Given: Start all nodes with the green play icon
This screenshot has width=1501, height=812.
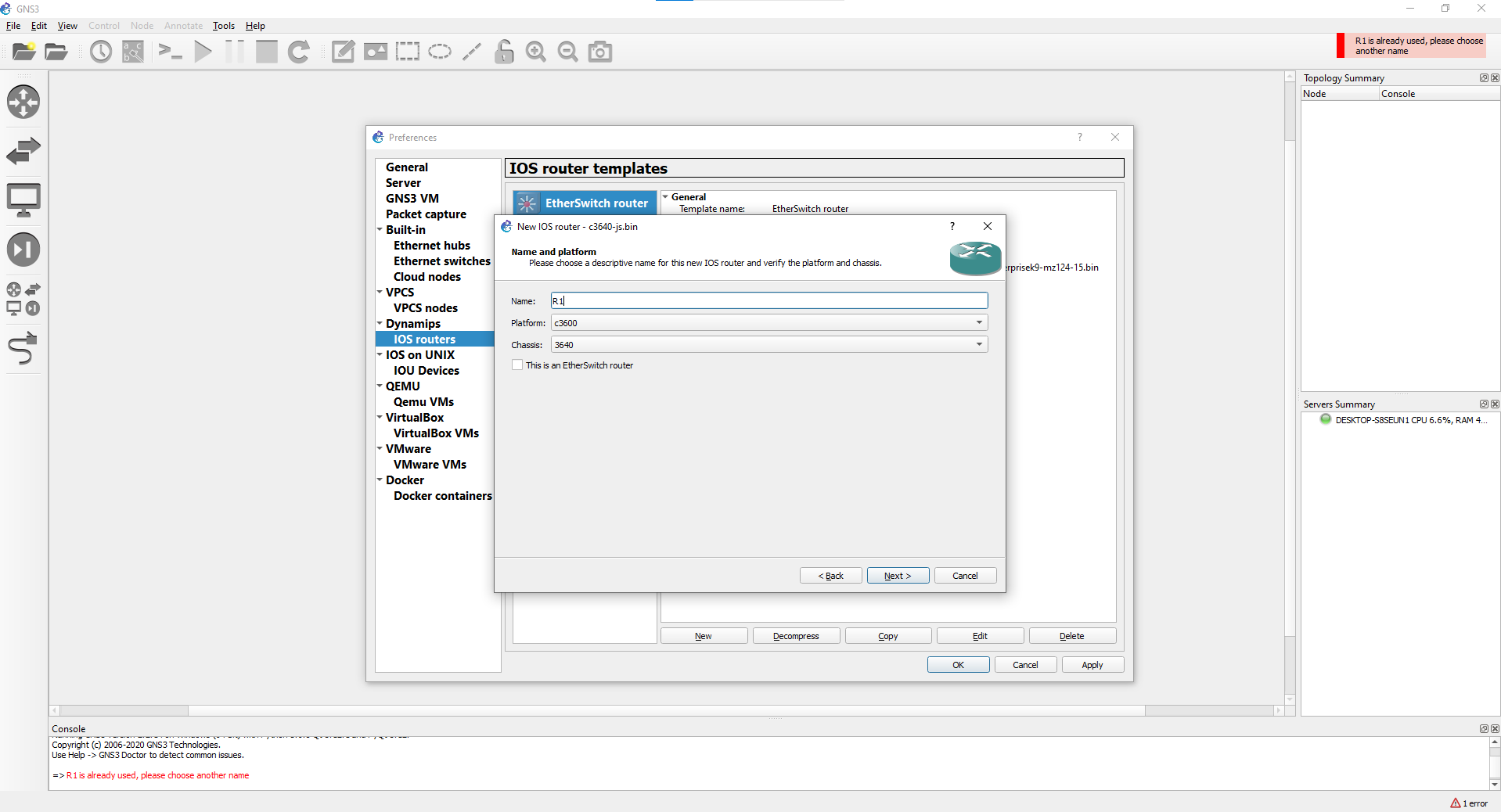Looking at the screenshot, I should [203, 52].
